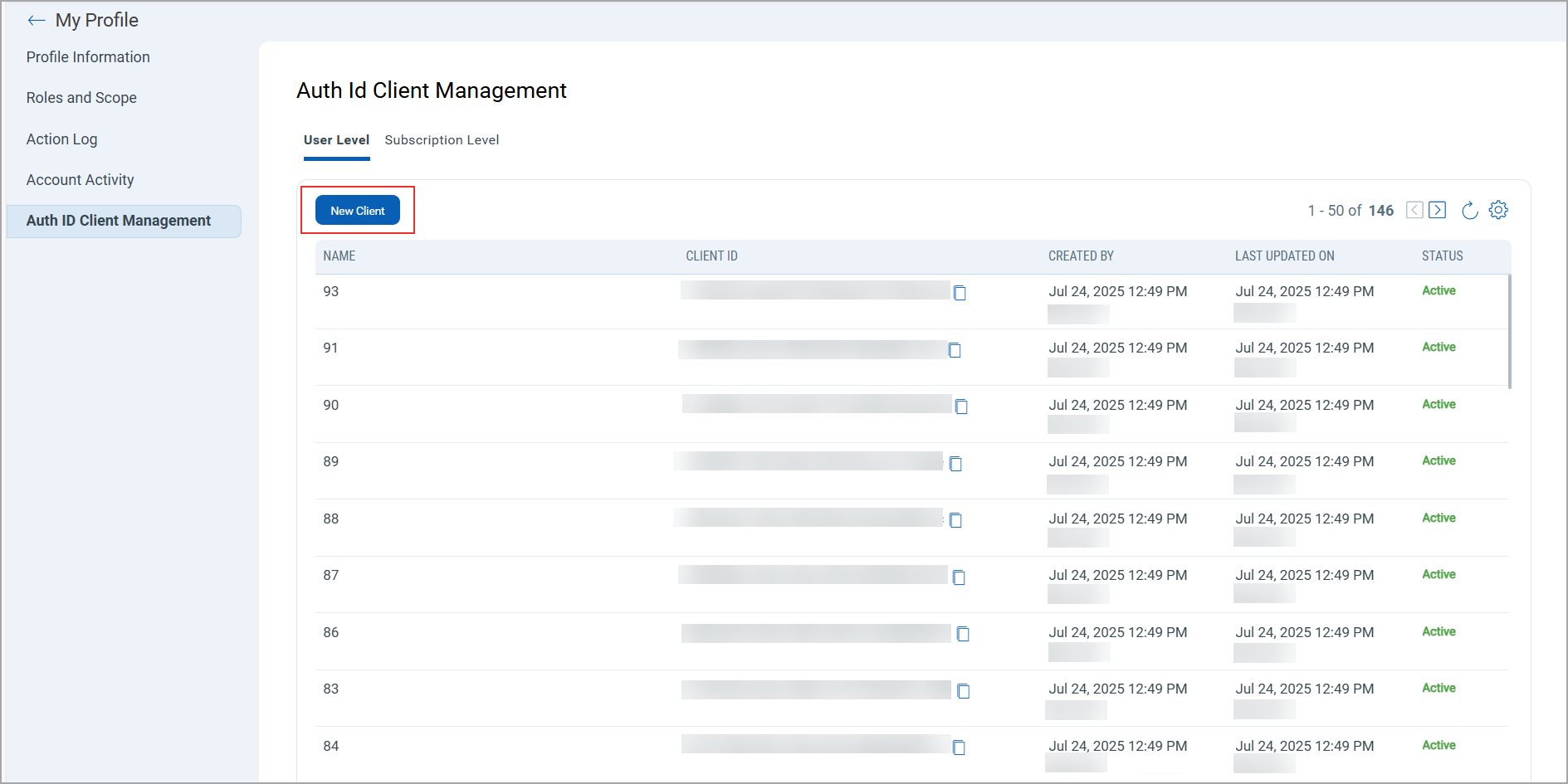Refresh the client list
The height and width of the screenshot is (784, 1568).
coord(1469,211)
